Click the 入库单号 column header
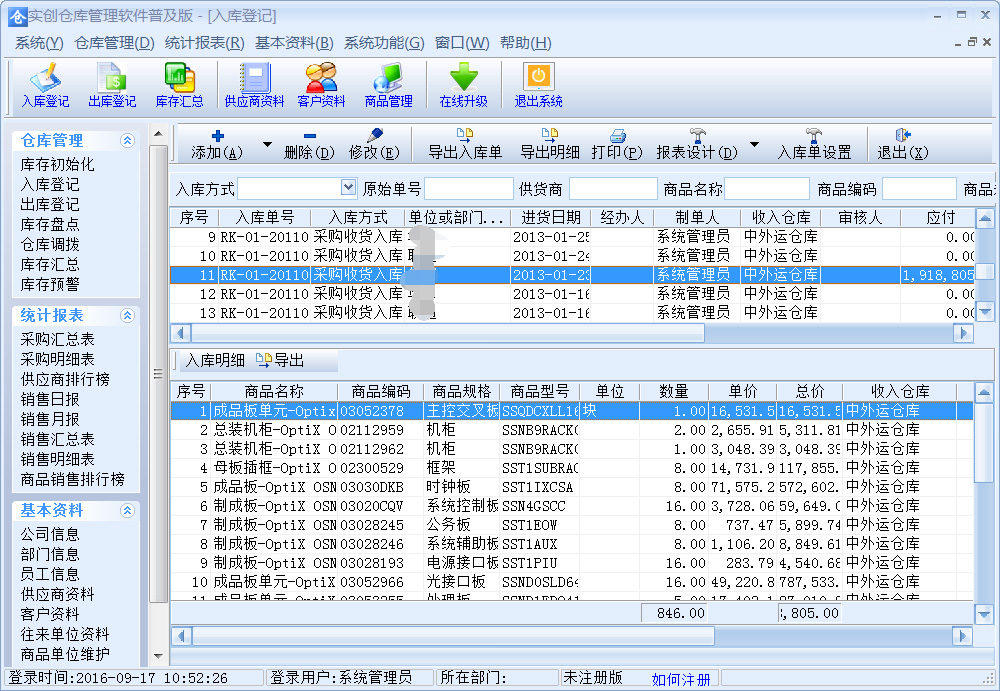 265,218
